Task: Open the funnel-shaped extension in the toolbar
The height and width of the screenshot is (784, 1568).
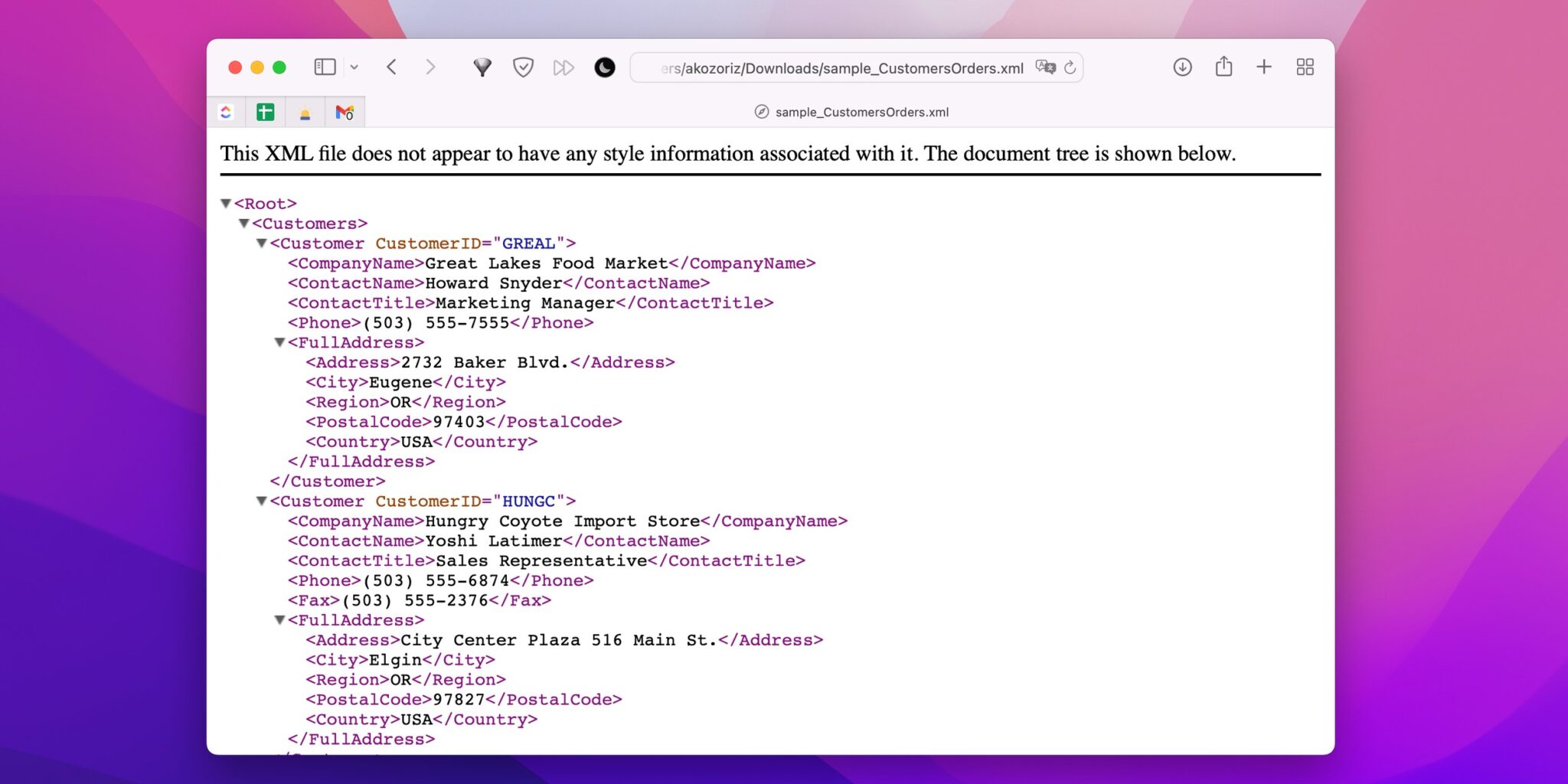Action: pyautogui.click(x=482, y=67)
